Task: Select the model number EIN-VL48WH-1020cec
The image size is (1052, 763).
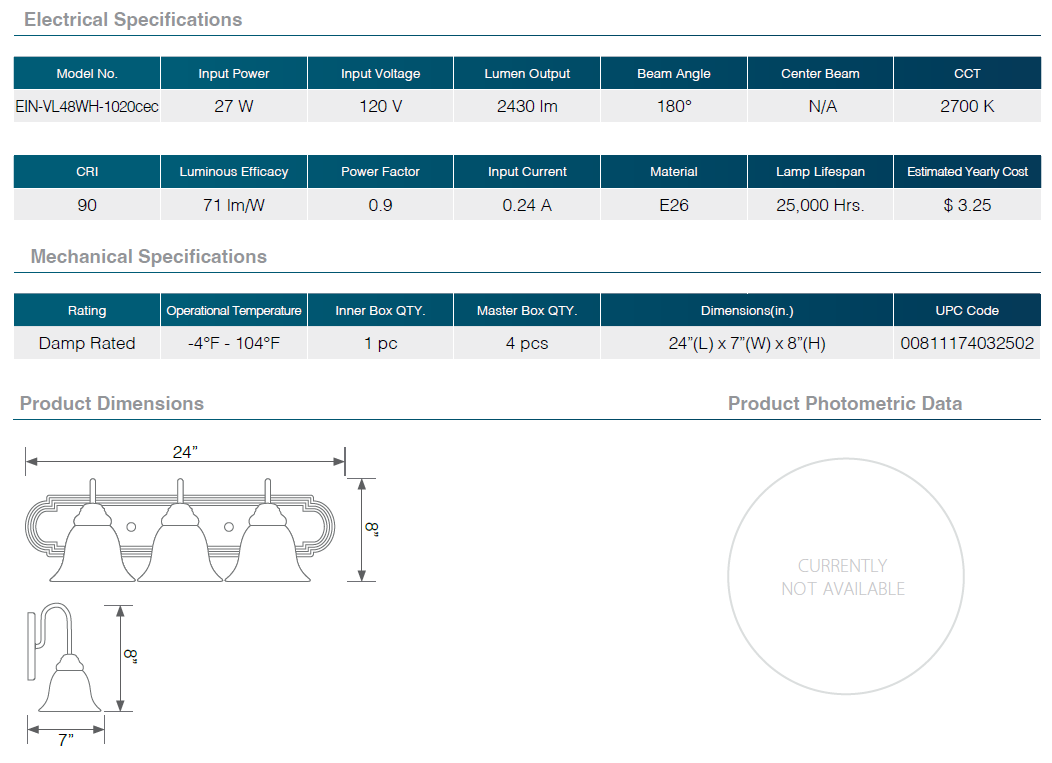Action: 87,106
